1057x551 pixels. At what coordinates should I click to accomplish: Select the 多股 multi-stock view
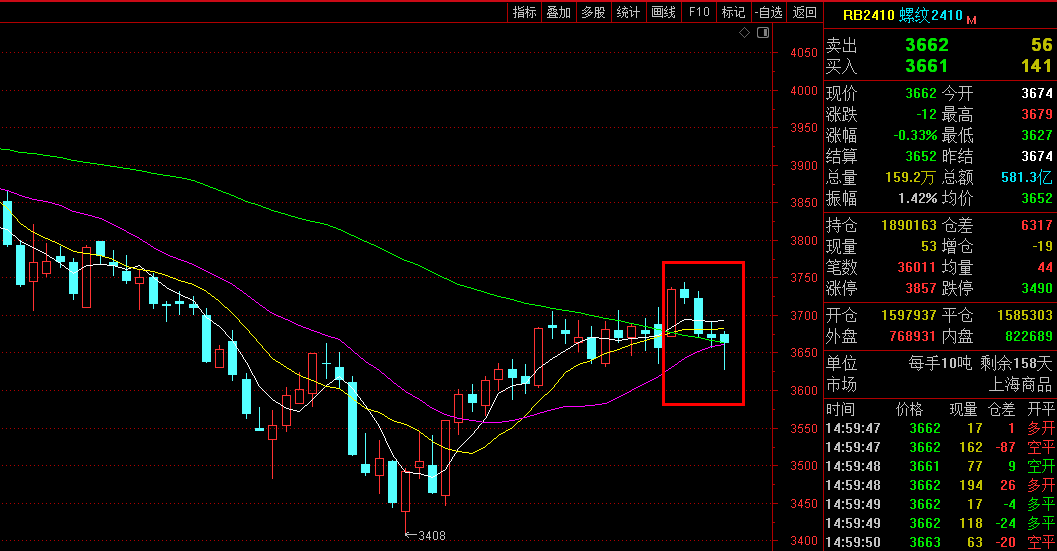(x=593, y=12)
